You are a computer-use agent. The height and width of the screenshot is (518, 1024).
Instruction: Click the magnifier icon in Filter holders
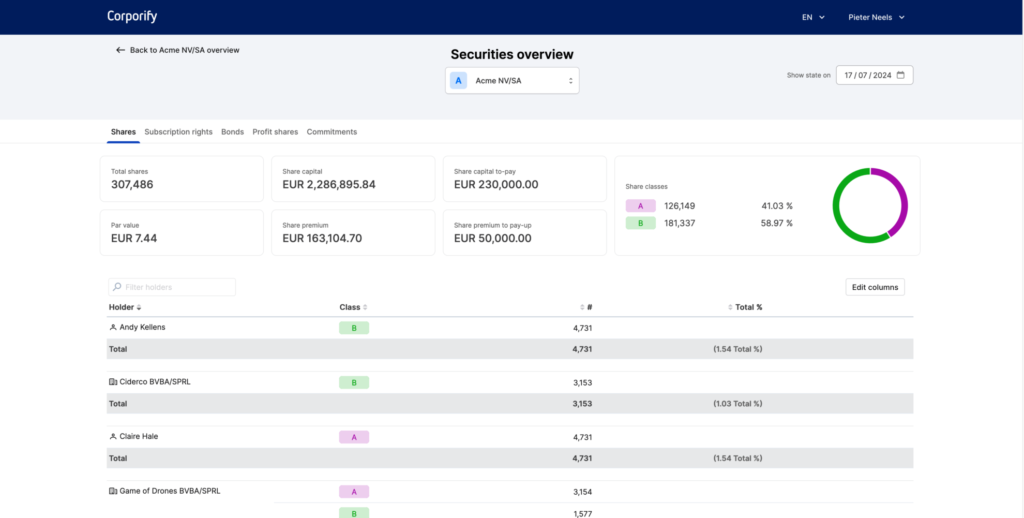(x=117, y=287)
